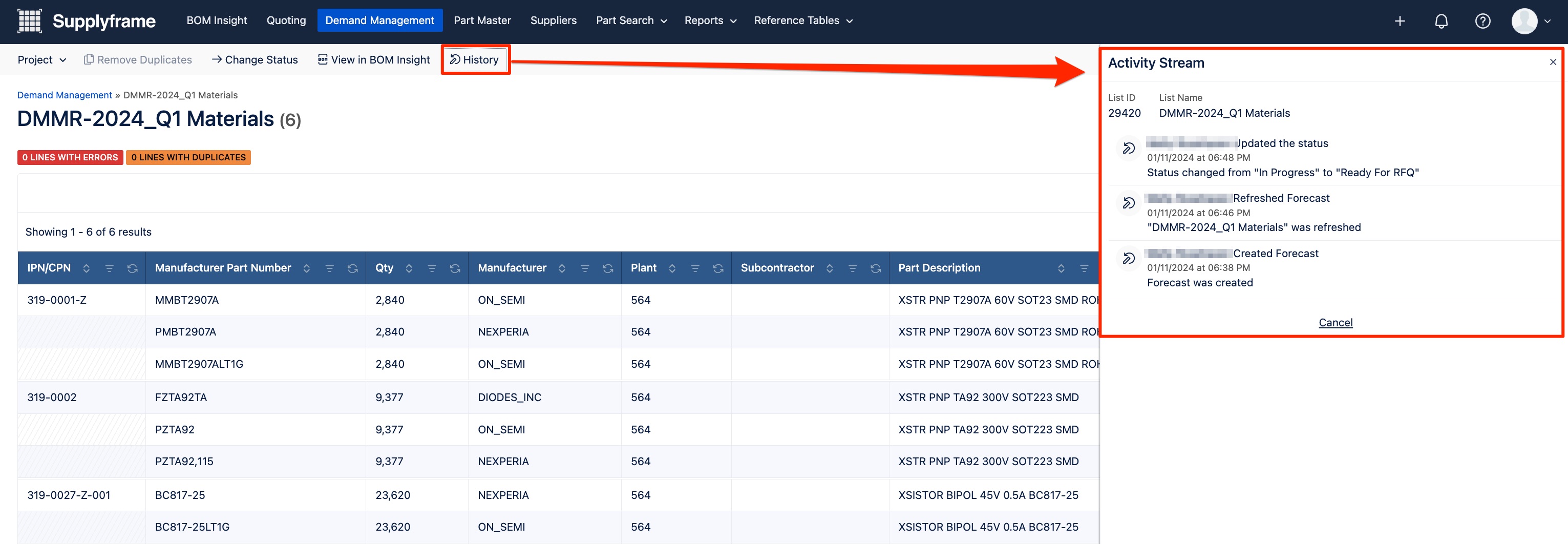Open the Project dropdown
This screenshot has height=544, width=1568.
click(41, 60)
